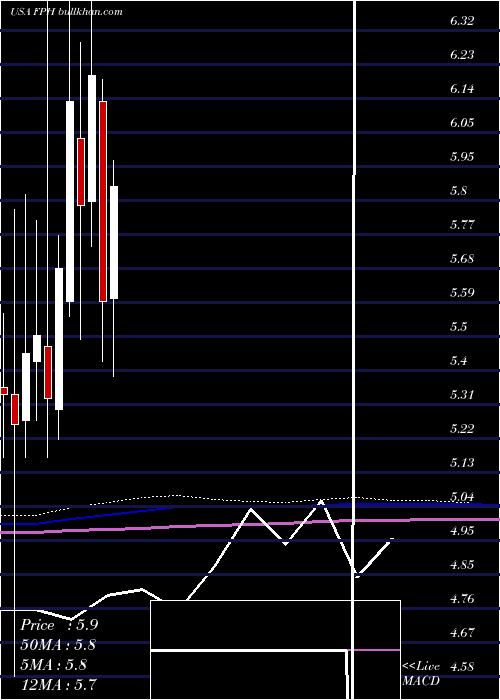Click the 5.13 price axis label
This screenshot has width=500, height=700.
(462, 462)
